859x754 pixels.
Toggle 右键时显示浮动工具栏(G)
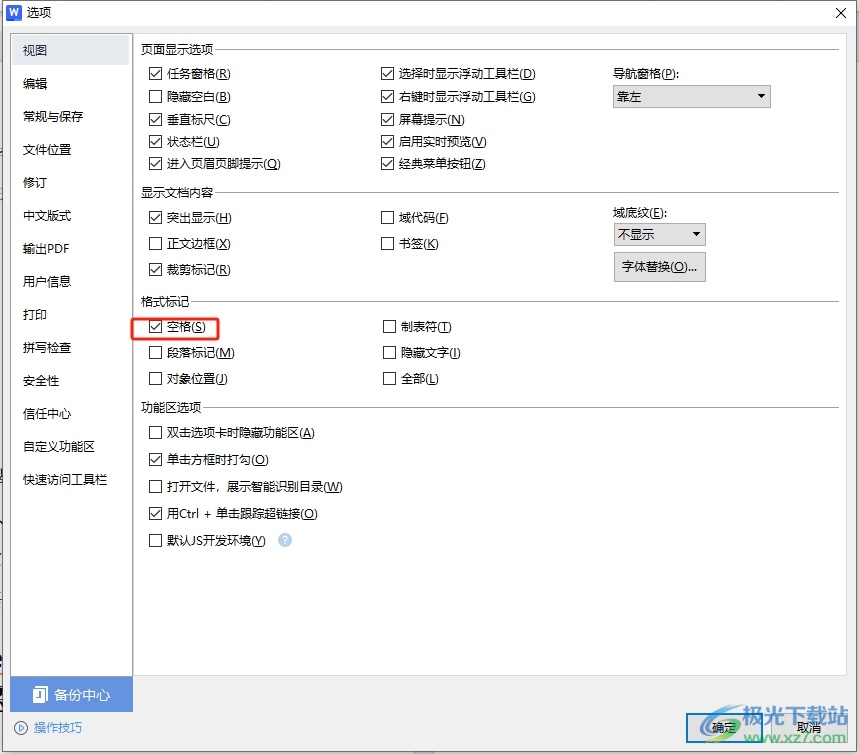(x=387, y=96)
